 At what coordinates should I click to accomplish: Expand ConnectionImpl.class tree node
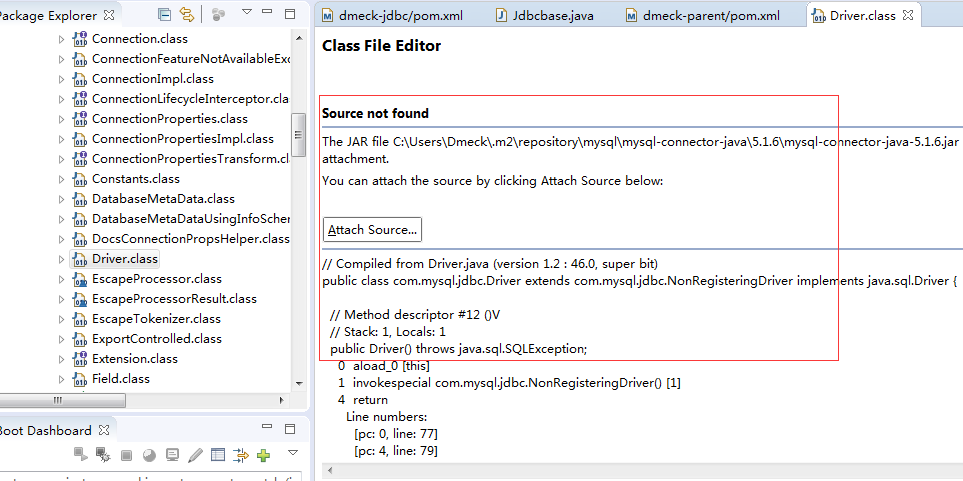point(61,79)
